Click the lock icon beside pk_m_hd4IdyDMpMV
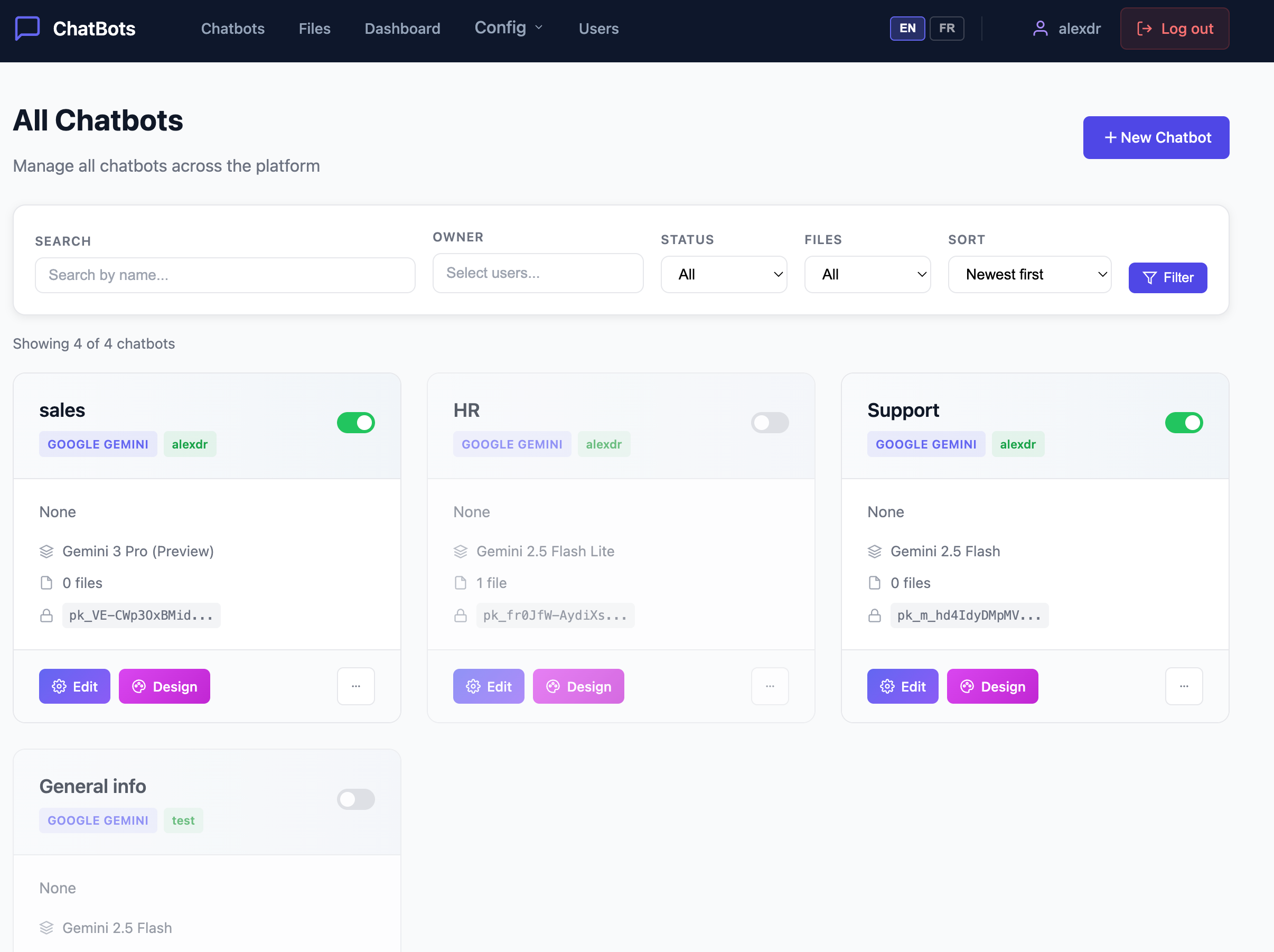 [x=875, y=615]
